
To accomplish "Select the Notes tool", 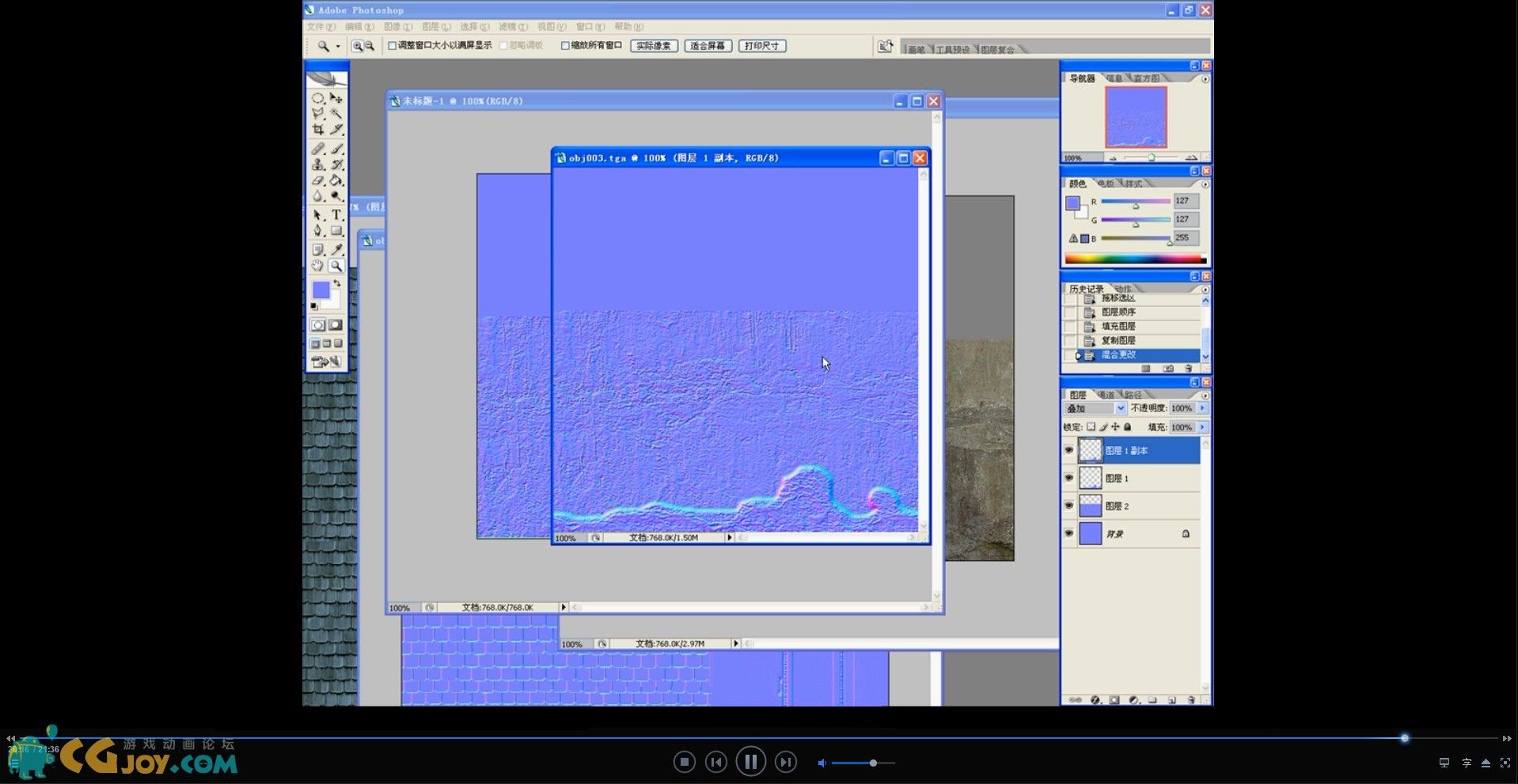I will (317, 250).
